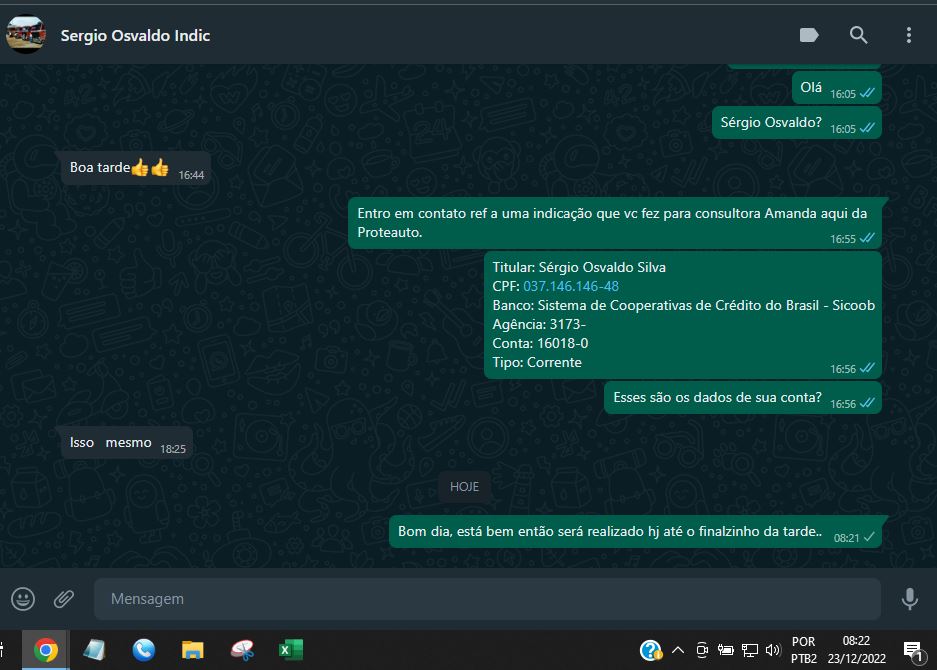Switch the POR PTB2 keyboard language
The width and height of the screenshot is (937, 670).
click(x=803, y=650)
